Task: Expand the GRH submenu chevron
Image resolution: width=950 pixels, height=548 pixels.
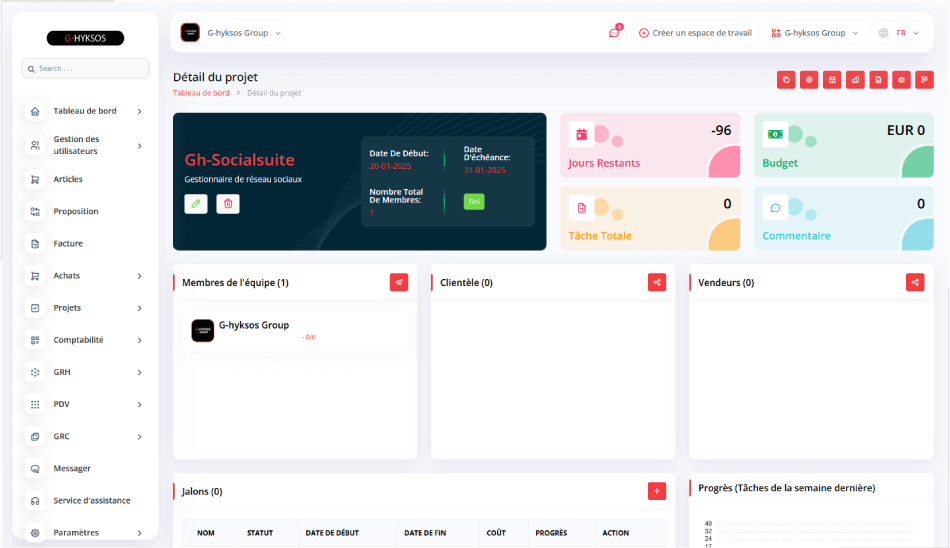Action: (x=139, y=373)
